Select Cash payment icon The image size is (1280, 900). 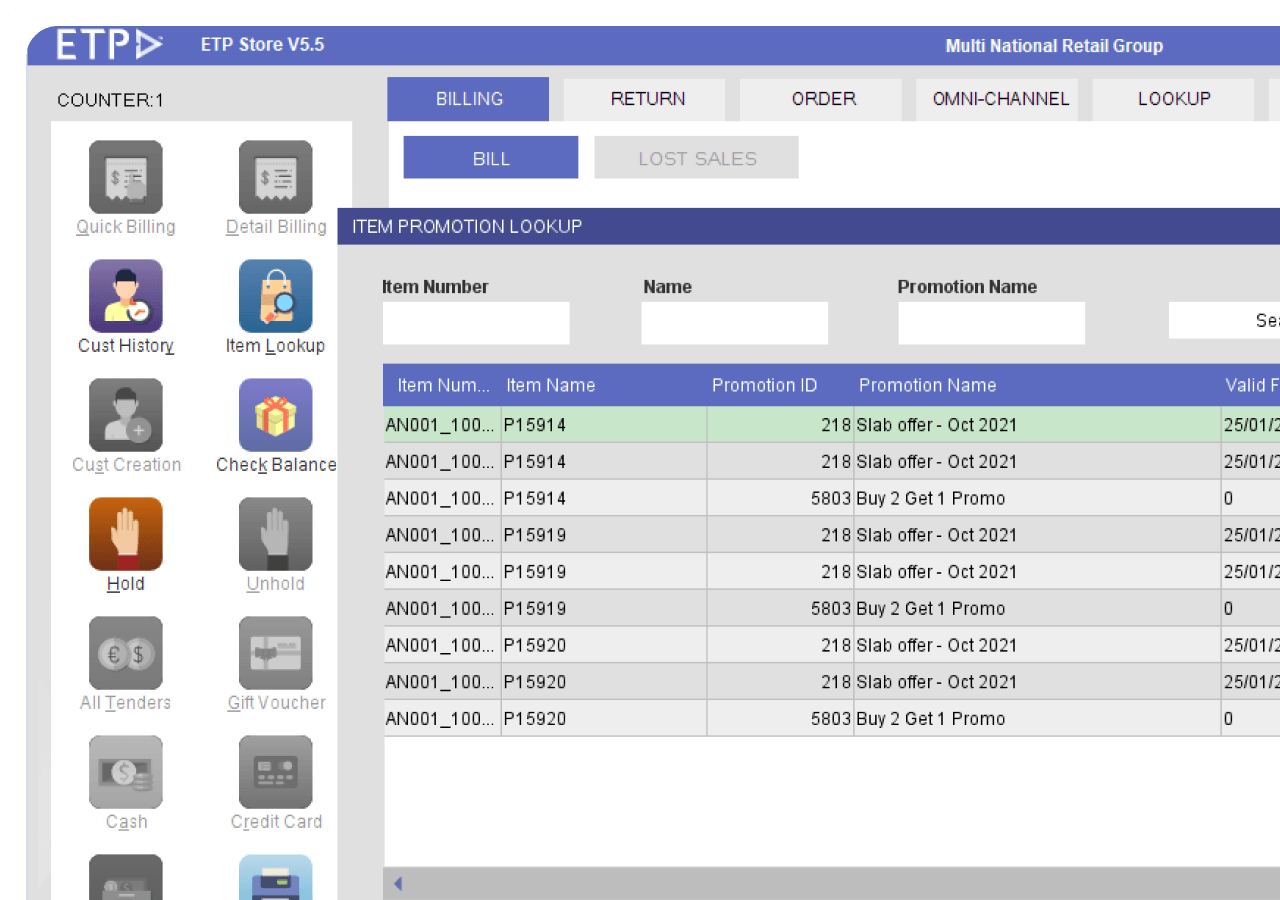(126, 773)
